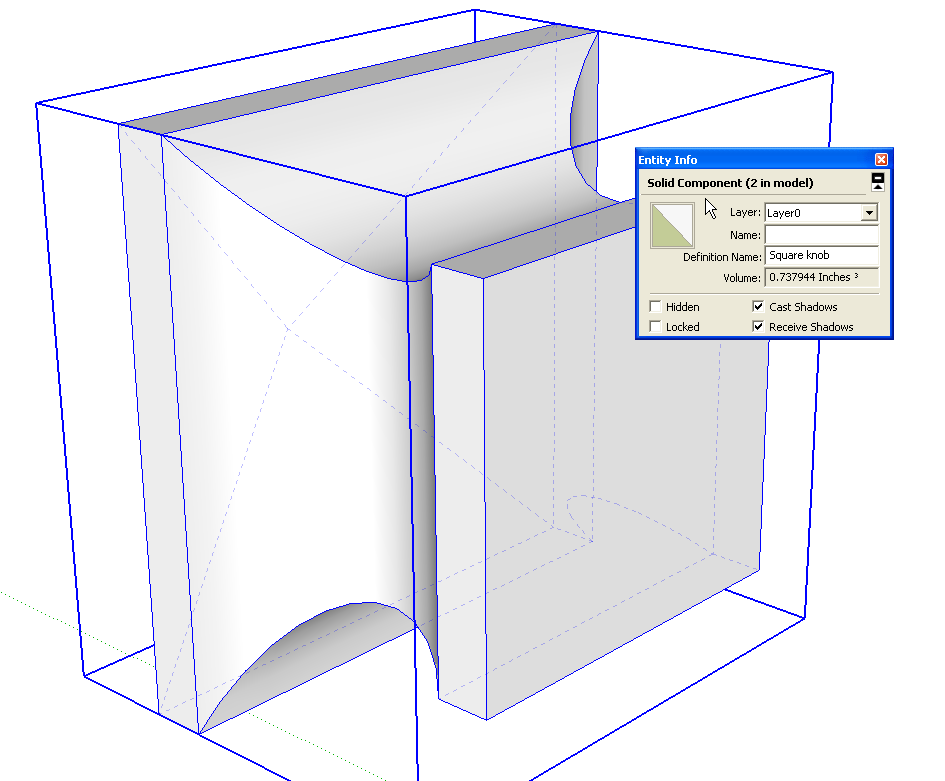Click the 'Solid Component (2 in model)' heading

coord(730,183)
